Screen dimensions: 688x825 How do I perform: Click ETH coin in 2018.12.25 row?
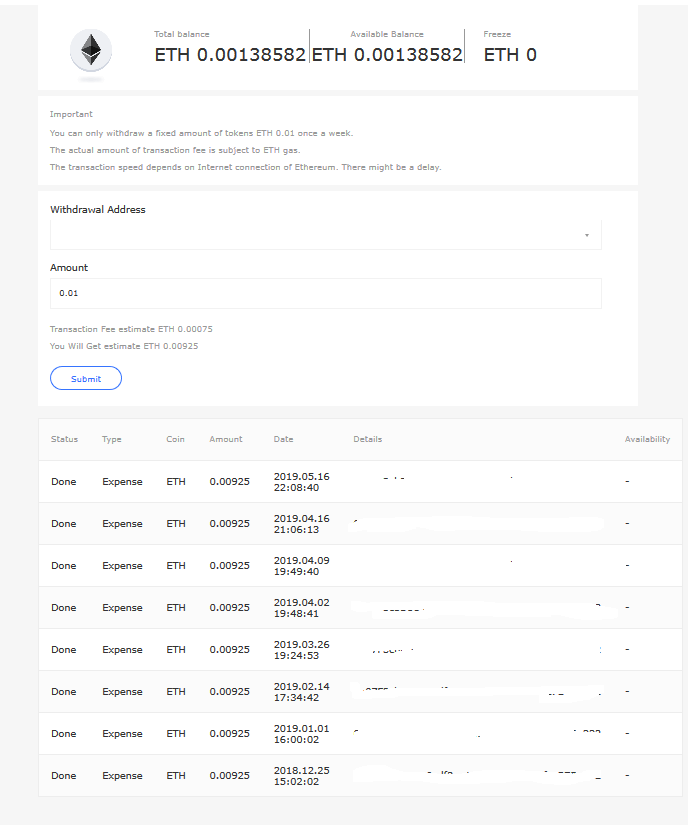point(176,776)
